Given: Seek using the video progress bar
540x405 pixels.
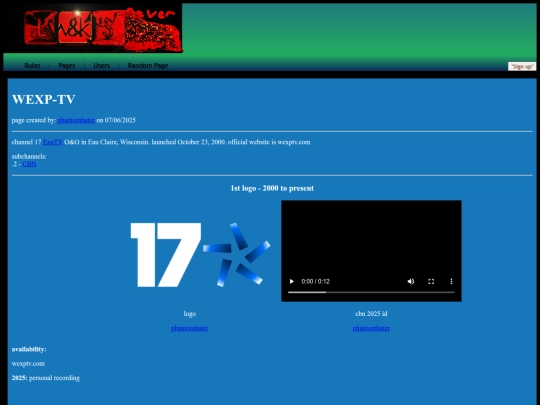Looking at the screenshot, I should [x=371, y=292].
